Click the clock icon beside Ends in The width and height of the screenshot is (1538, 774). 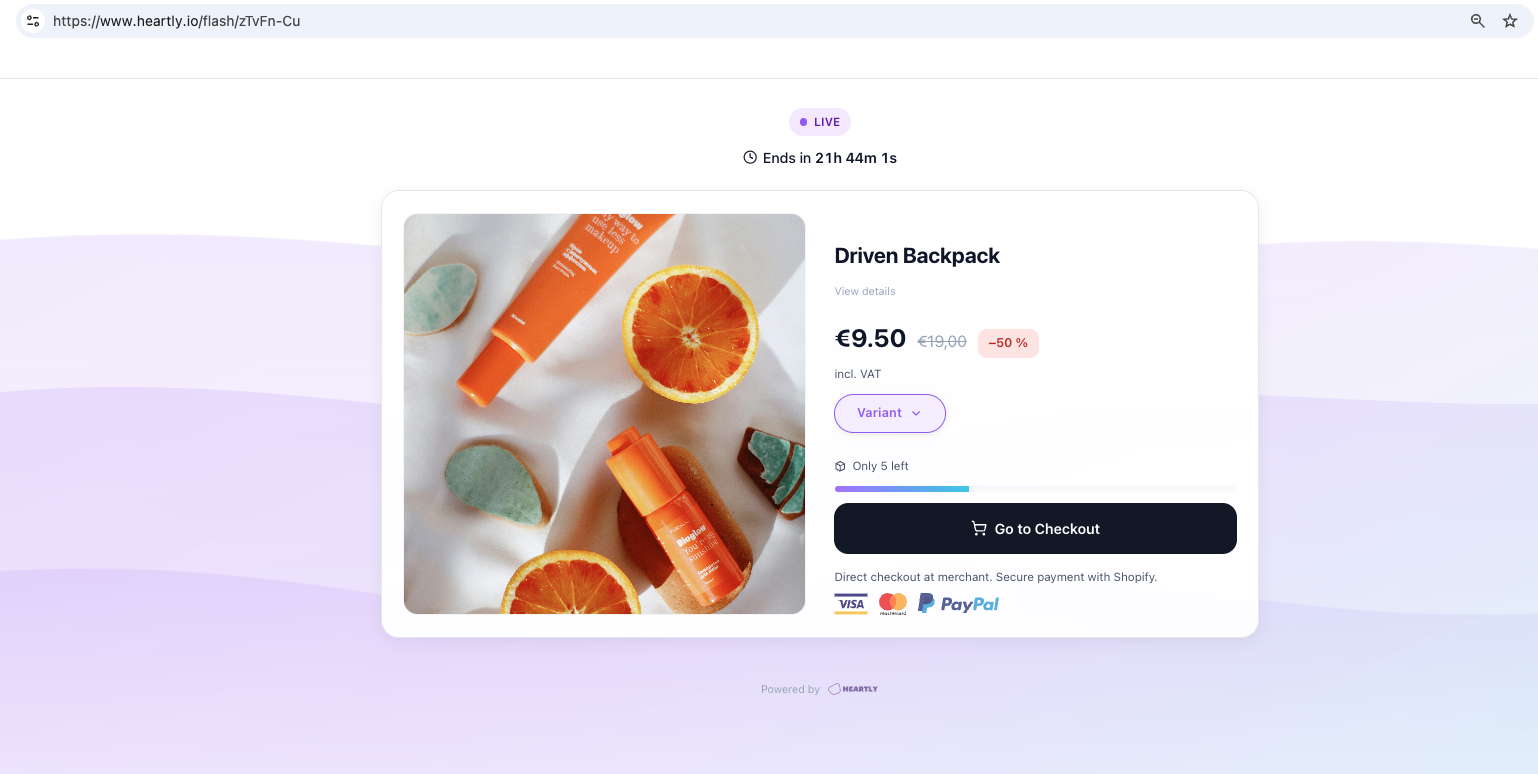[x=750, y=157]
